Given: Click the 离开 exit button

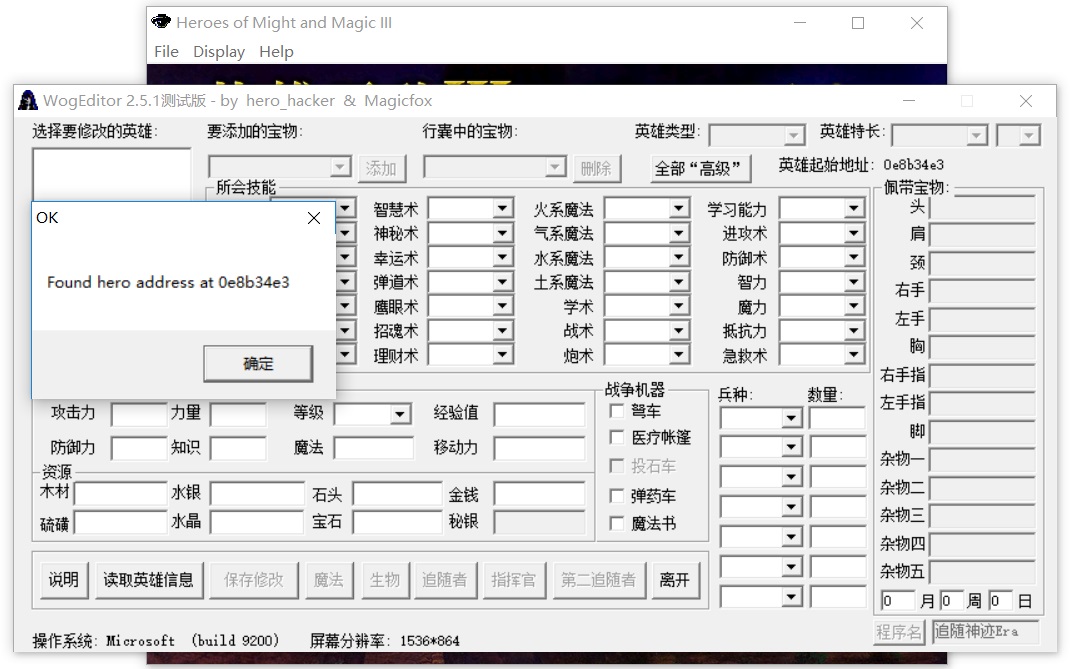Looking at the screenshot, I should click(x=676, y=580).
